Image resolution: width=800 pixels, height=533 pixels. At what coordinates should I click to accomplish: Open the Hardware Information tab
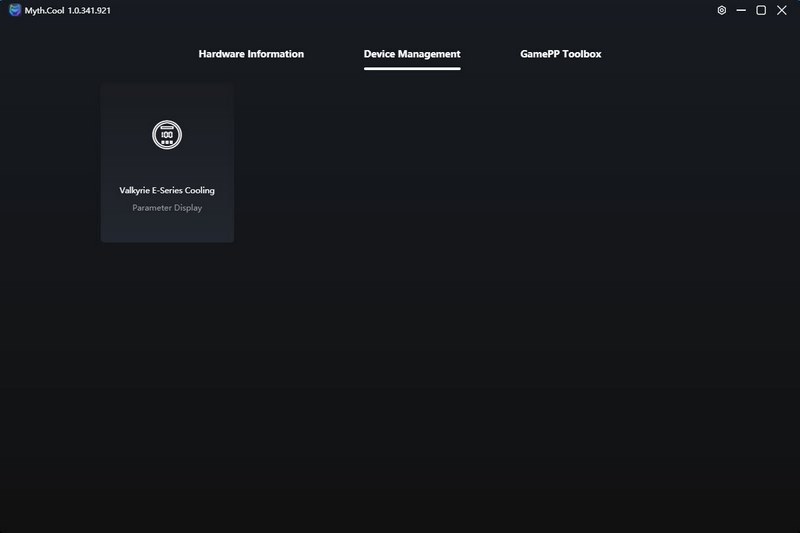click(251, 54)
